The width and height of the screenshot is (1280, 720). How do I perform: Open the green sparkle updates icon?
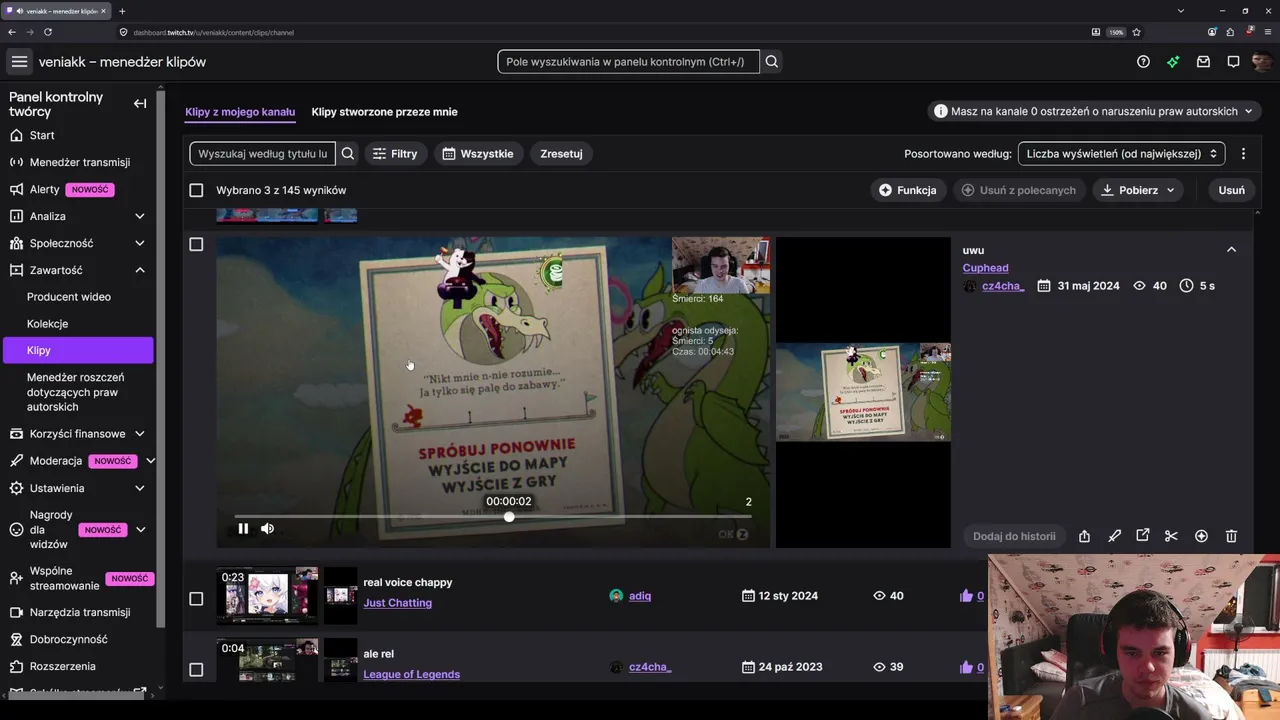point(1173,62)
